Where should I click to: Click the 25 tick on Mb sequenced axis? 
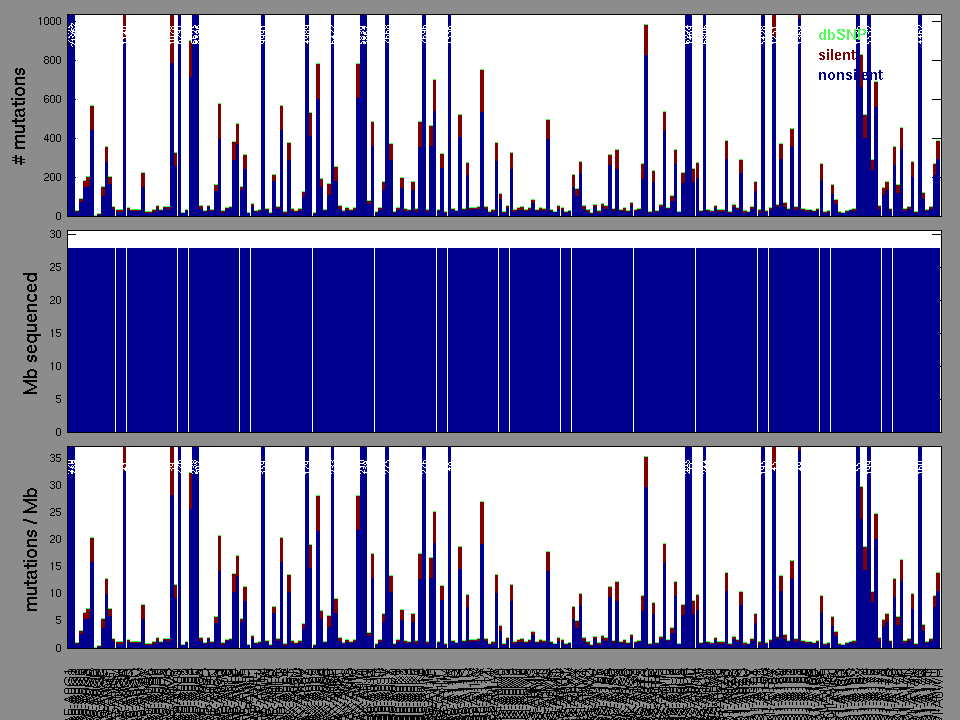[55, 268]
